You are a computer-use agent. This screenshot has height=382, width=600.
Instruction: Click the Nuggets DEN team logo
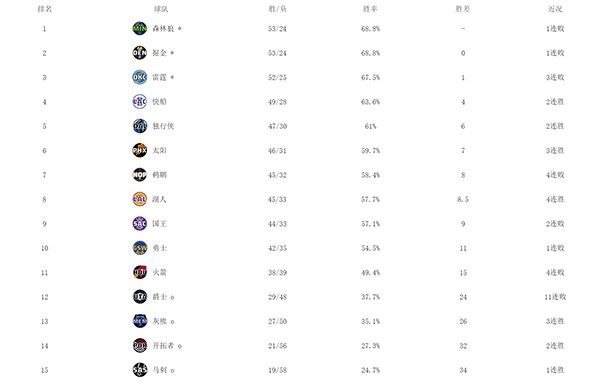[x=140, y=53]
